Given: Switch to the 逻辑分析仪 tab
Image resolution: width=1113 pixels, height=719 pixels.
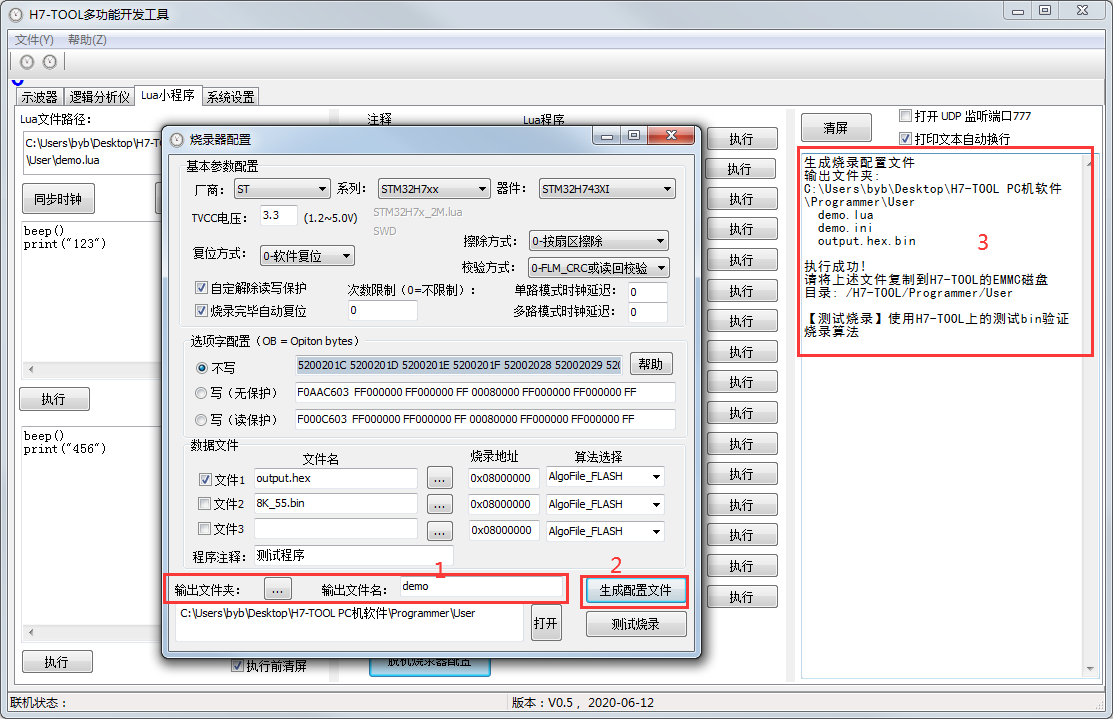Looking at the screenshot, I should 99,97.
